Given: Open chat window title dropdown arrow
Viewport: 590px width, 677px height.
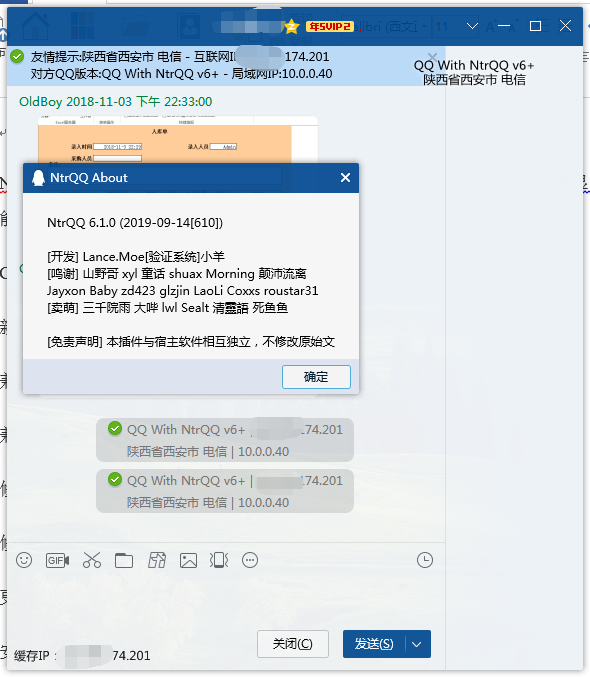Looking at the screenshot, I should coord(473,26).
